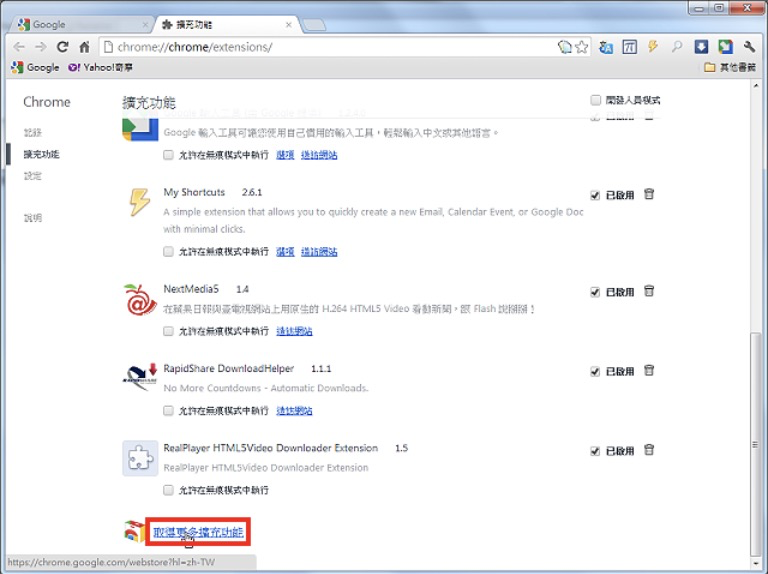Click the Chrome Web Store icon at bottom
768x574 pixels.
click(x=134, y=532)
